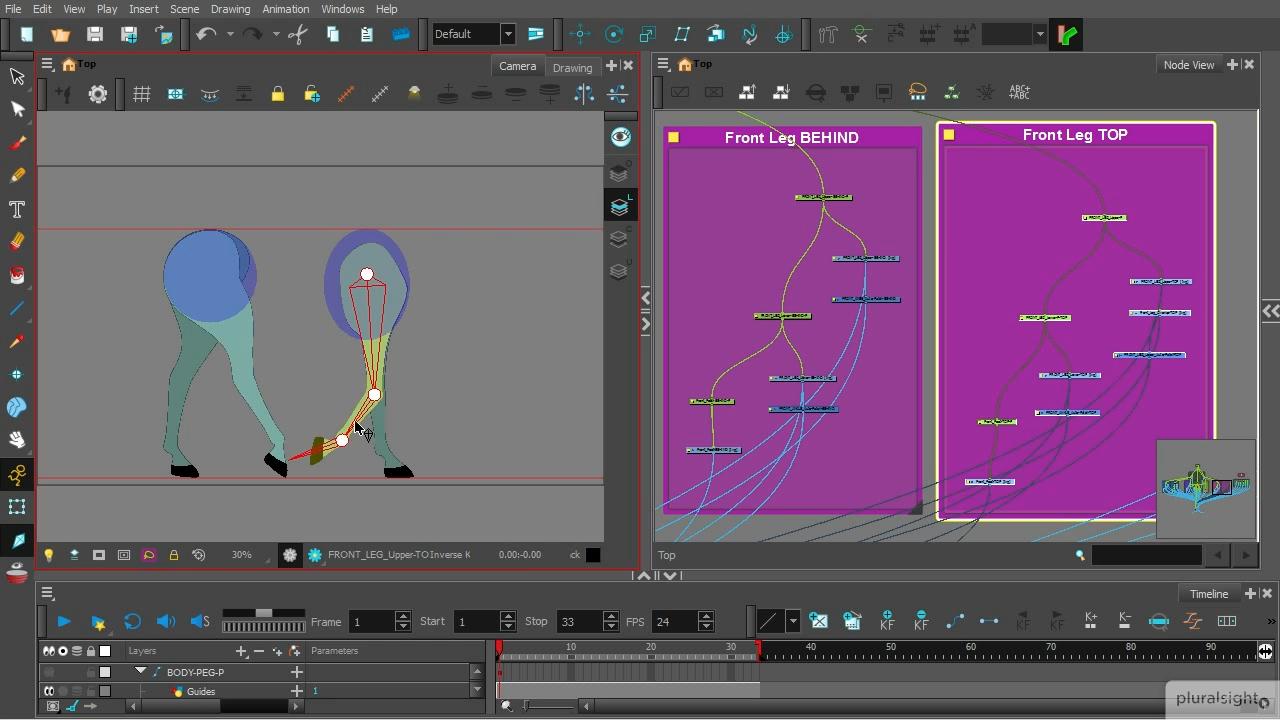The width and height of the screenshot is (1280, 720).
Task: Toggle sound playback speaker button
Action: tap(166, 621)
